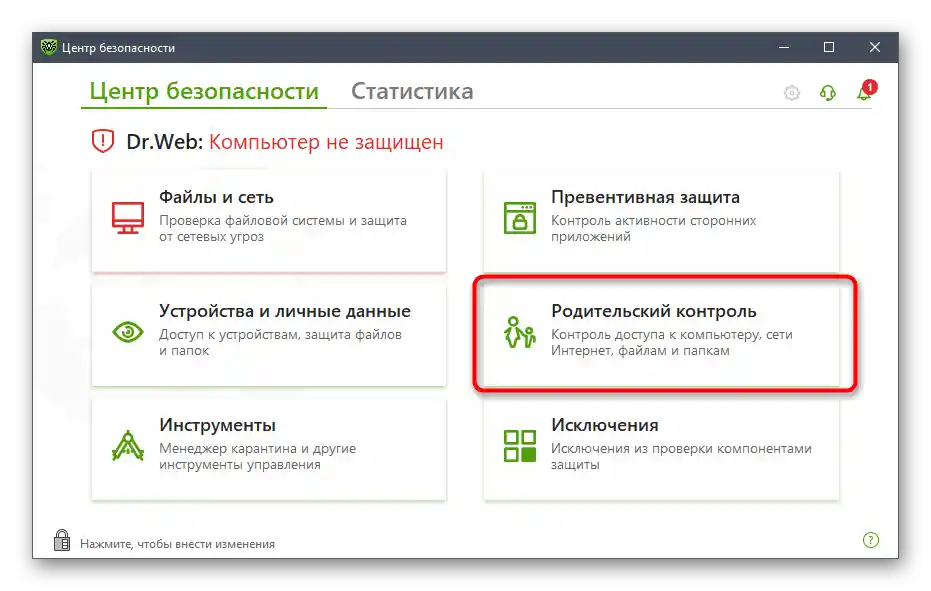This screenshot has height=591, width=931.
Task: Open the Превентивная защита tile heading
Action: click(x=645, y=197)
